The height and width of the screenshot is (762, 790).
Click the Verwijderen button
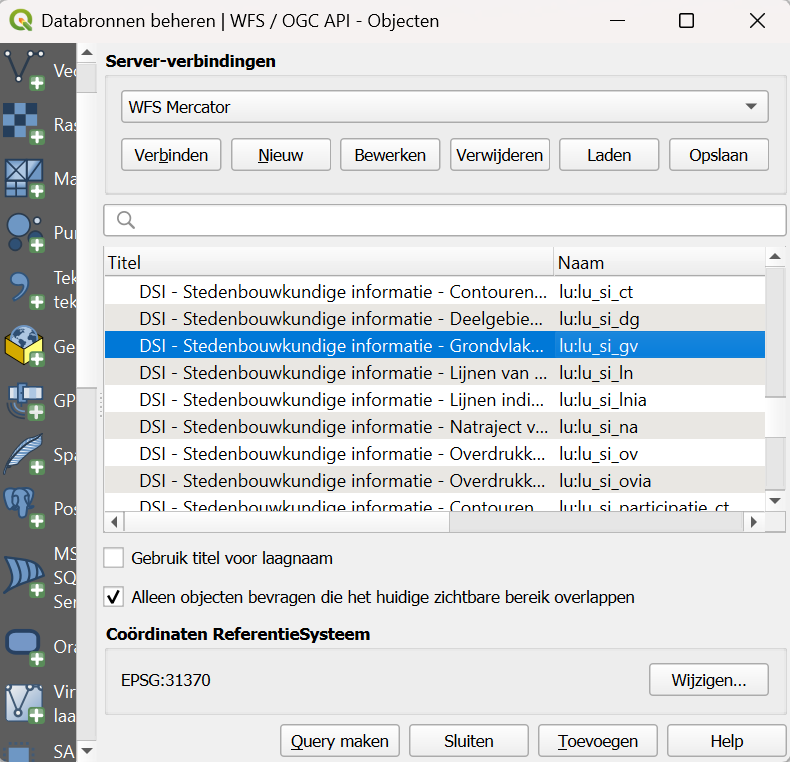click(500, 155)
